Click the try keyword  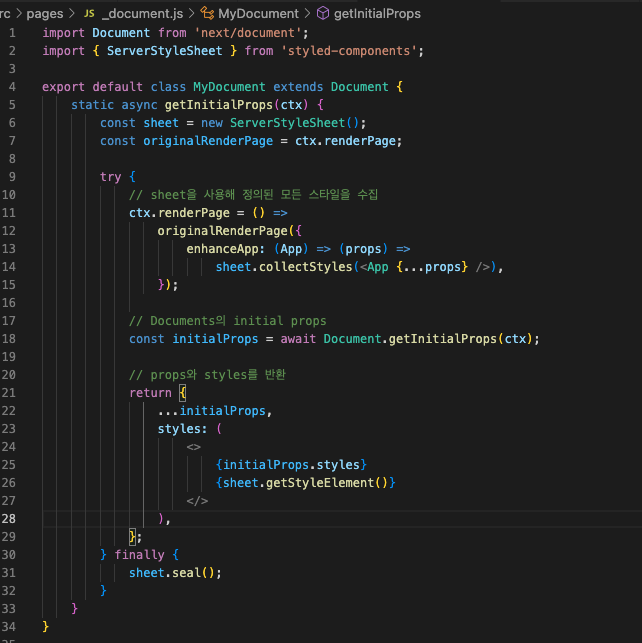coord(111,177)
